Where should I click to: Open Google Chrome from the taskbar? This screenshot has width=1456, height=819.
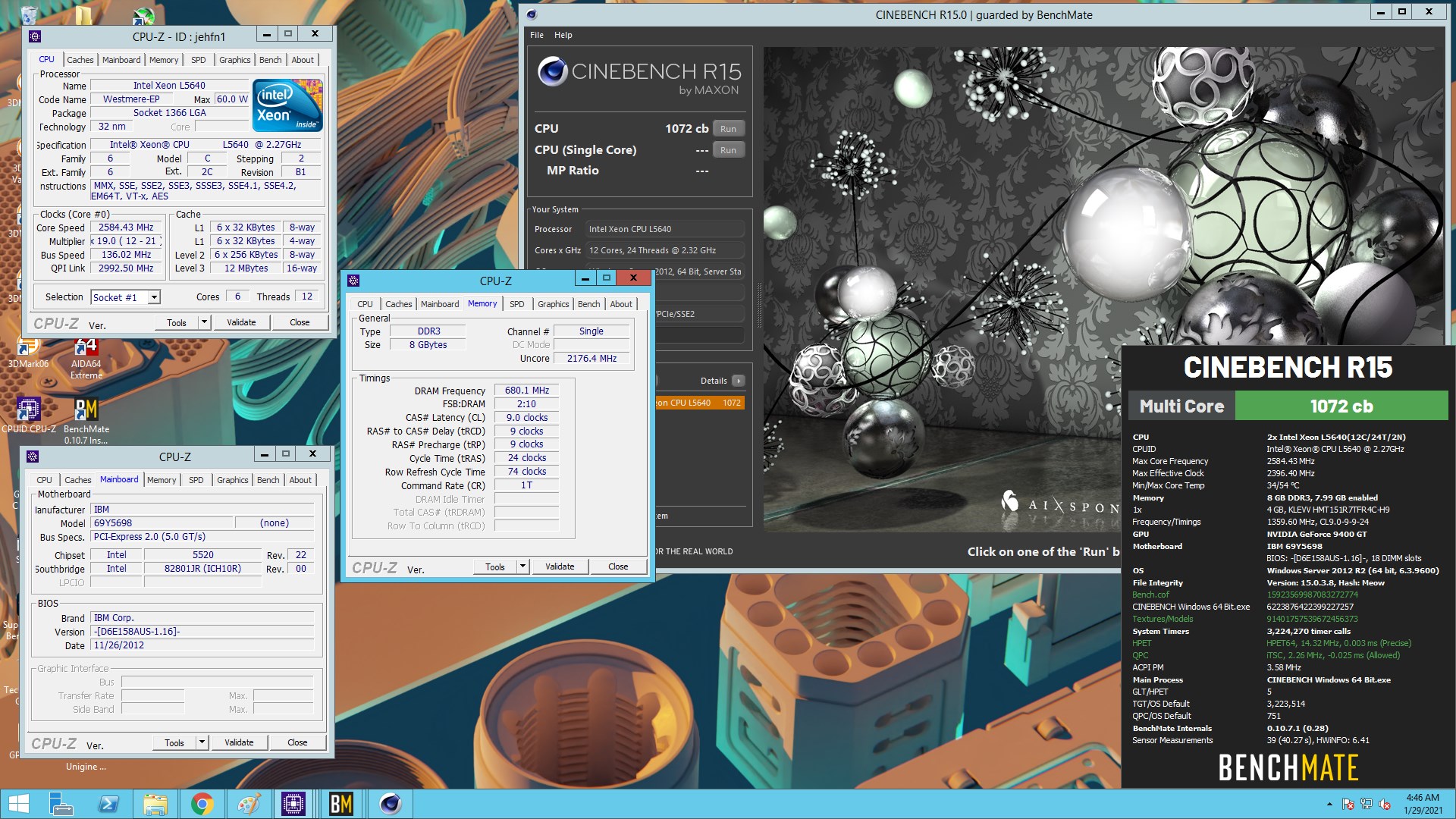pyautogui.click(x=202, y=804)
